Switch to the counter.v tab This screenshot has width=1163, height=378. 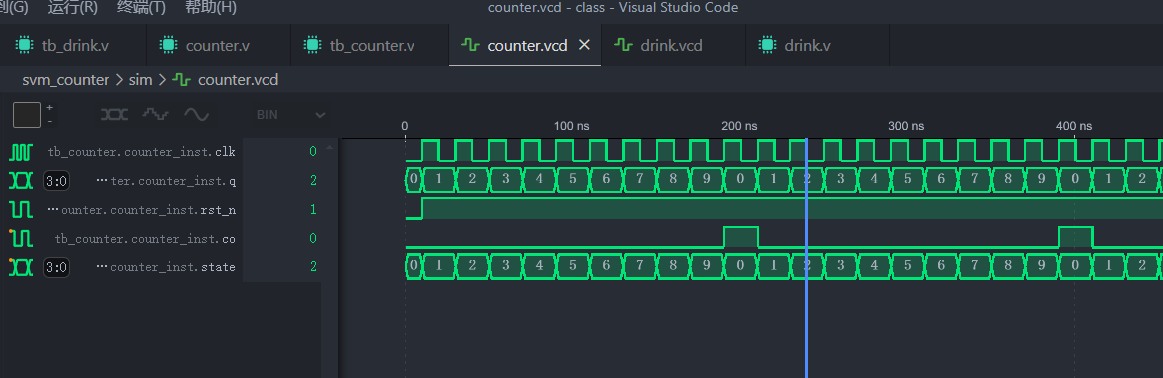218,45
